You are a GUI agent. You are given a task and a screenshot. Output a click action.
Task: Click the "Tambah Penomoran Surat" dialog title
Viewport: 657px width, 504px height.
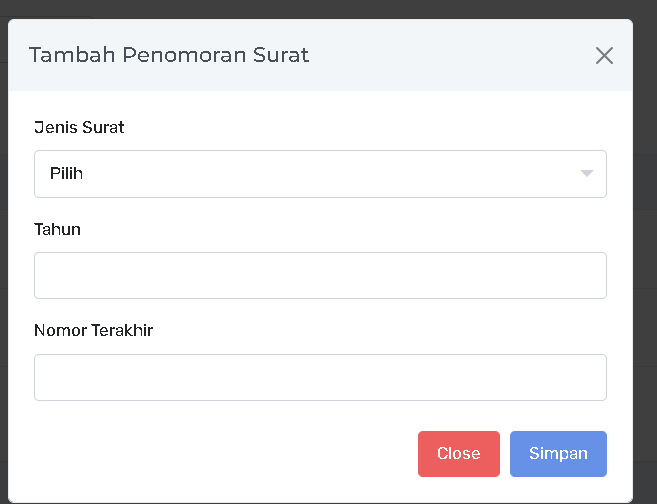coord(169,55)
